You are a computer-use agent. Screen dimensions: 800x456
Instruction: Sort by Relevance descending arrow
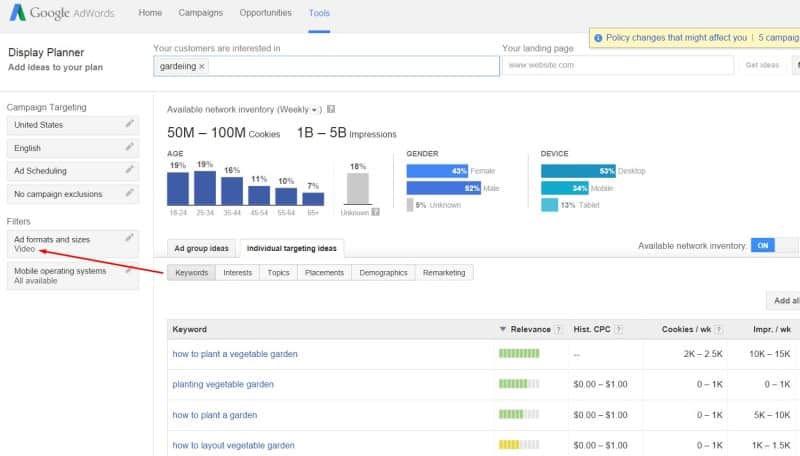pos(503,330)
